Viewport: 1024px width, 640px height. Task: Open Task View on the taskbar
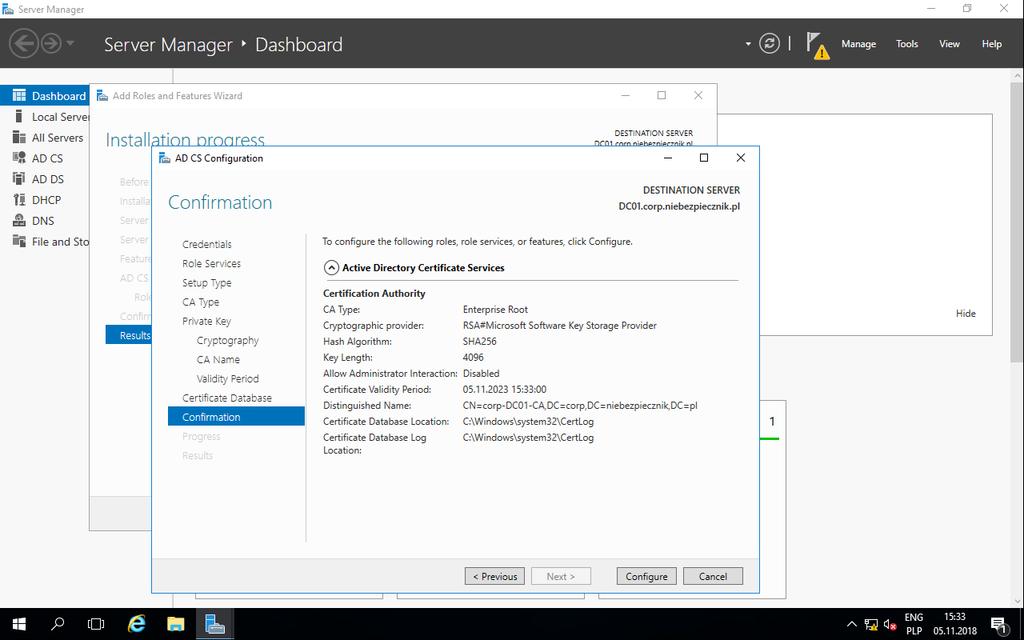96,624
